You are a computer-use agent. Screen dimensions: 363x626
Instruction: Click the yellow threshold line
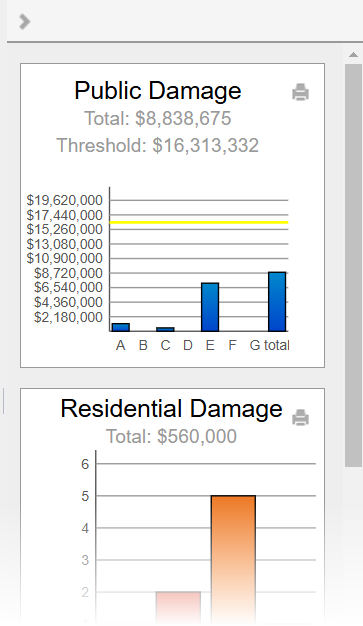[x=199, y=222]
